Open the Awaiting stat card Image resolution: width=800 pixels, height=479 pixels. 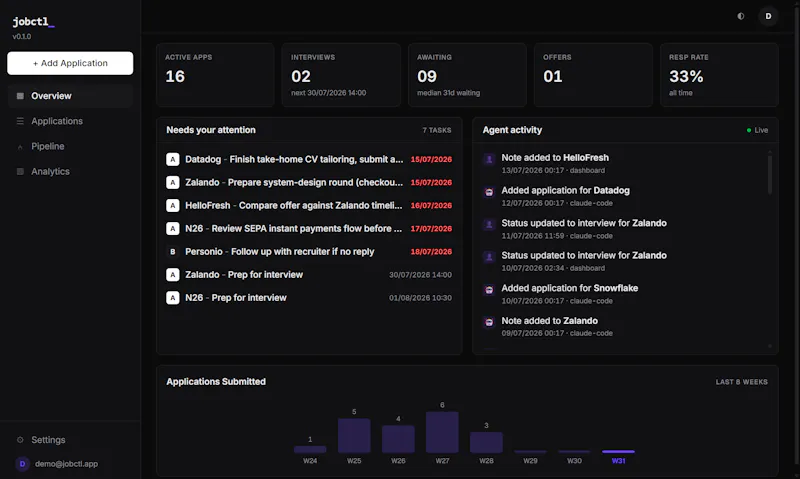(x=467, y=75)
